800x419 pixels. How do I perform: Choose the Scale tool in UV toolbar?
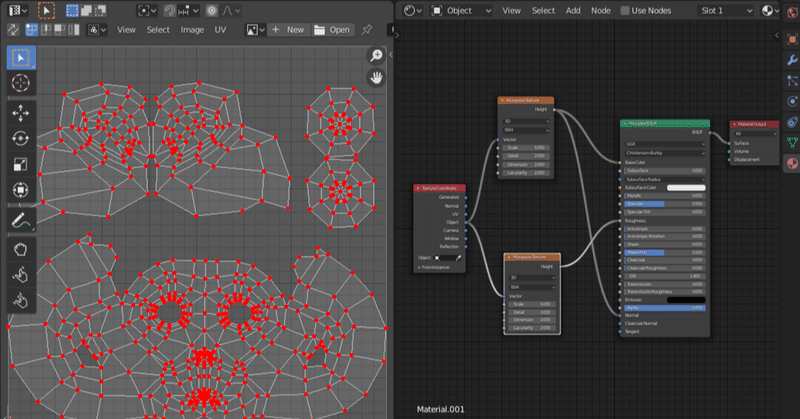pyautogui.click(x=21, y=164)
